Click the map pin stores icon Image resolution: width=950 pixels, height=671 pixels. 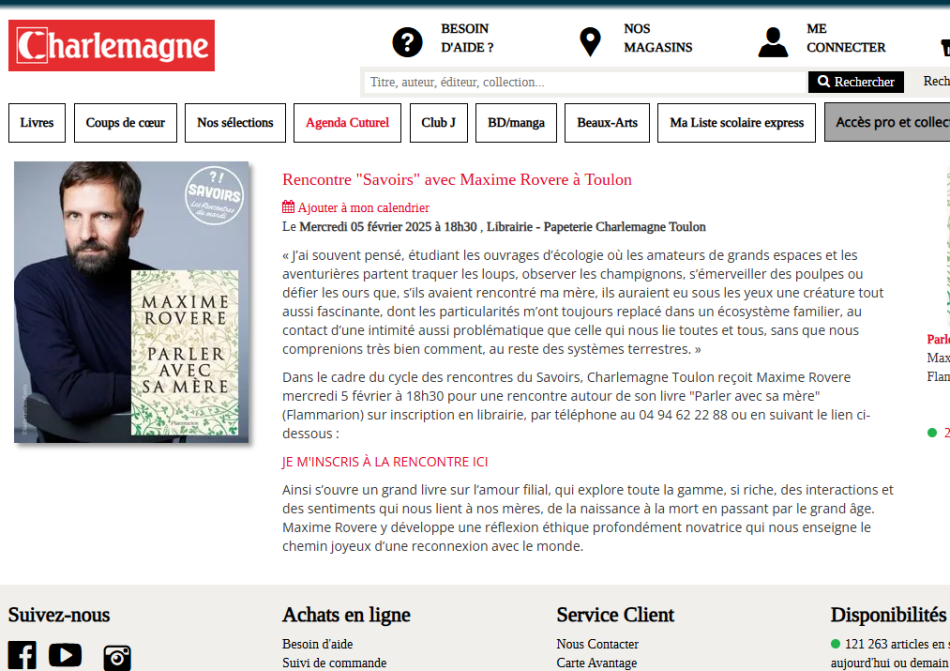(x=590, y=42)
